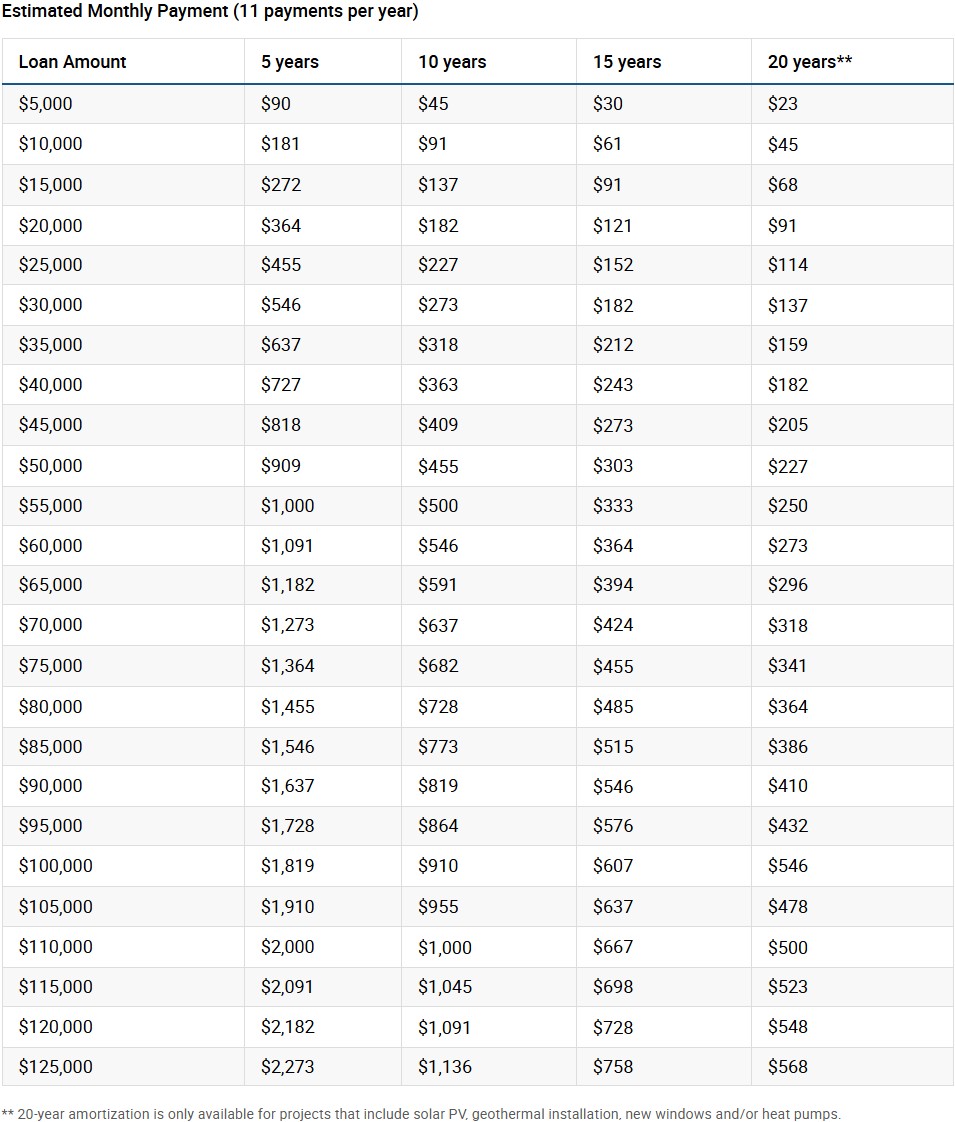Select the $100,000 loan amount cell
955x1122 pixels.
pyautogui.click(x=56, y=866)
